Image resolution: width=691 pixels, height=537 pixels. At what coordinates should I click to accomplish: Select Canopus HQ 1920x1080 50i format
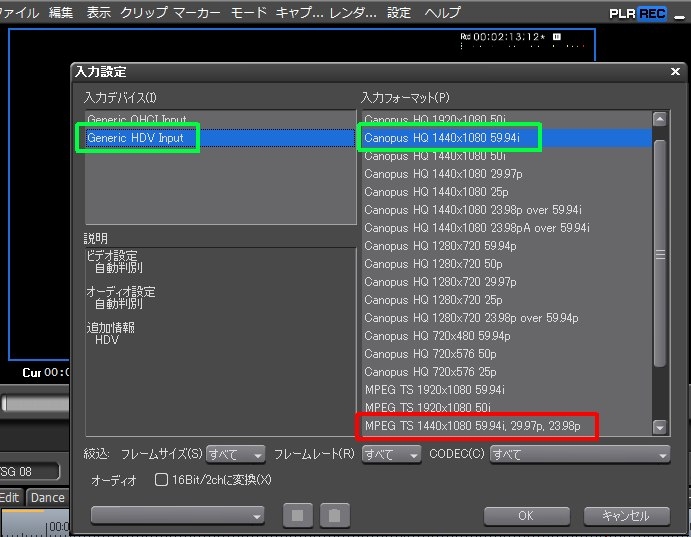coord(507,119)
